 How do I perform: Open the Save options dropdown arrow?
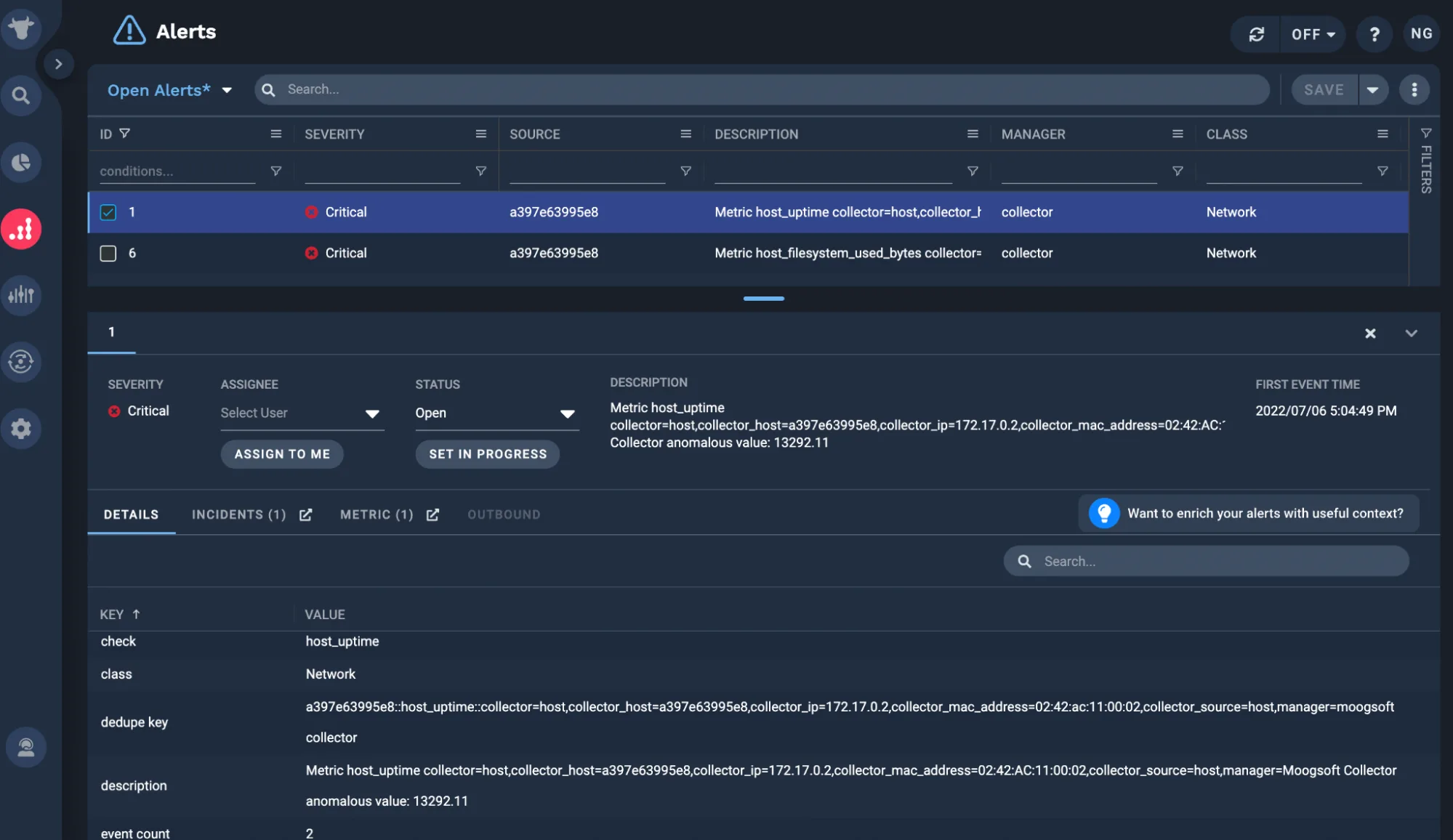[1373, 89]
